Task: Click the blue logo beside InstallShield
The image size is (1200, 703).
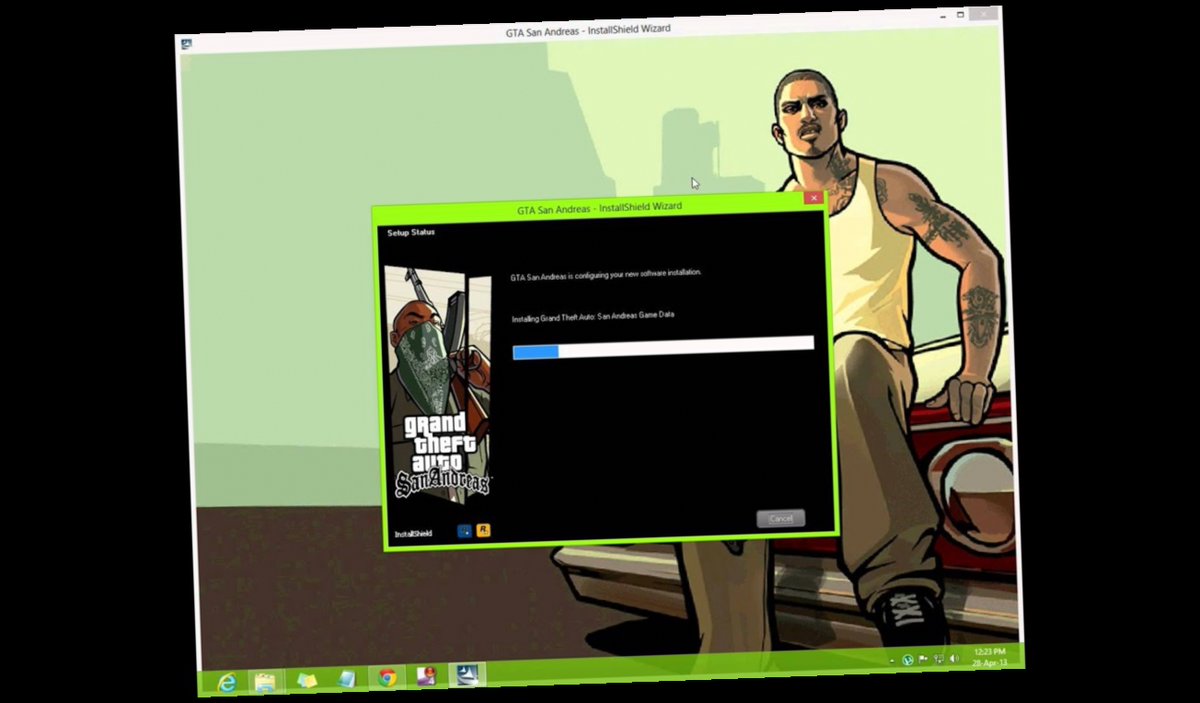Action: point(465,531)
